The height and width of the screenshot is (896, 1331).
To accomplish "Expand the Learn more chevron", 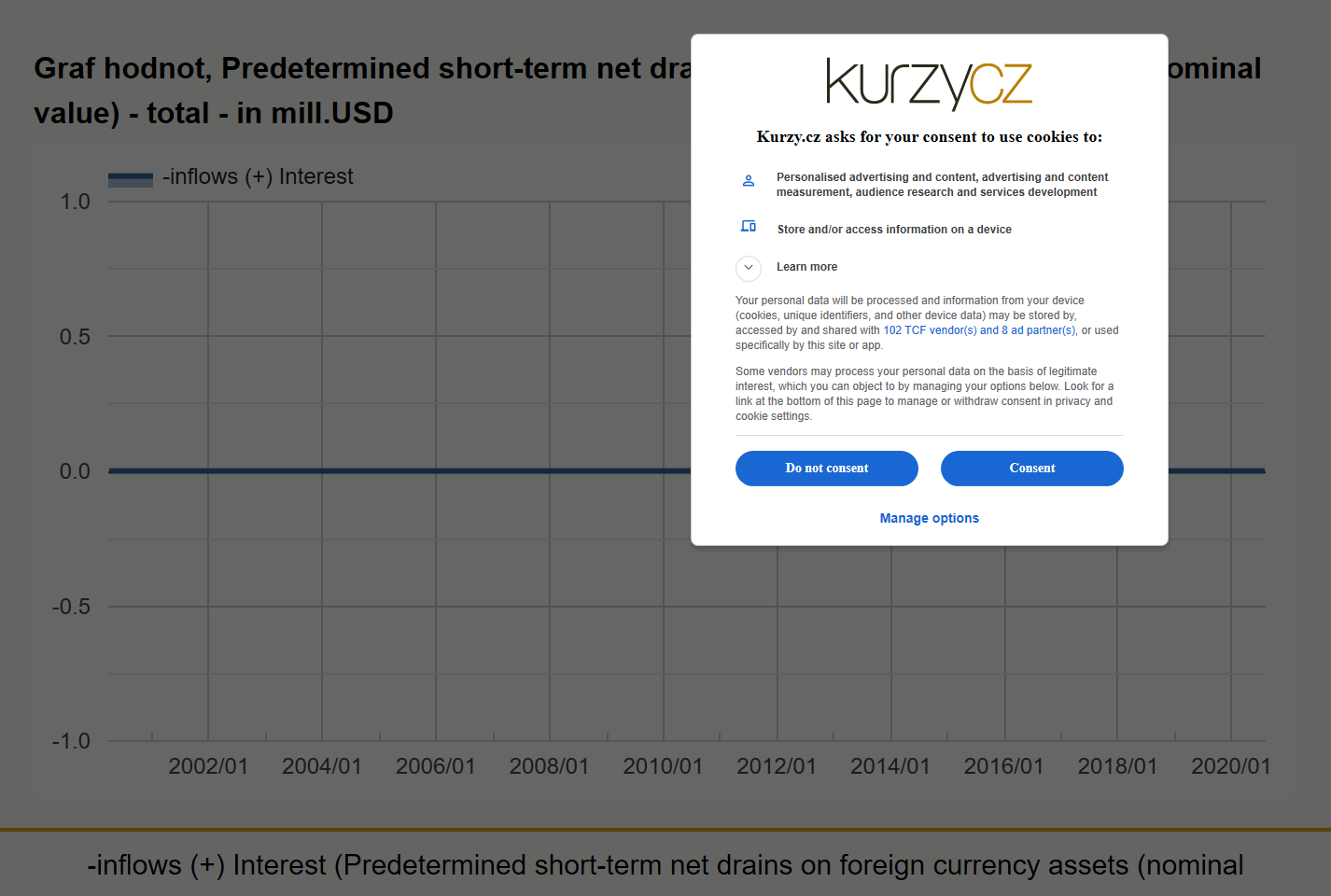I will point(749,268).
